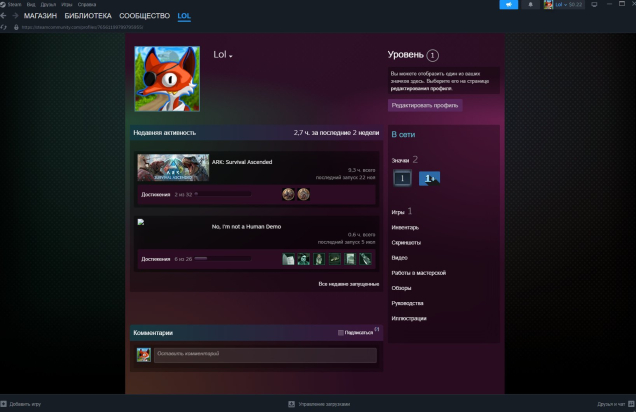
Task: Open the level 1 badge icon
Action: pos(401,178)
